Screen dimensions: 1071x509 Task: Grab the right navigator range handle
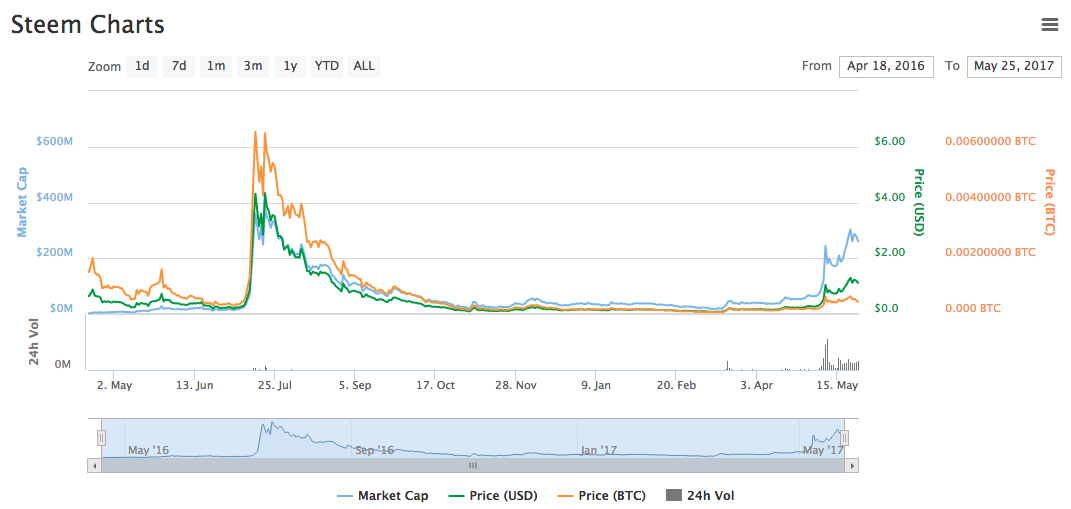[845, 438]
